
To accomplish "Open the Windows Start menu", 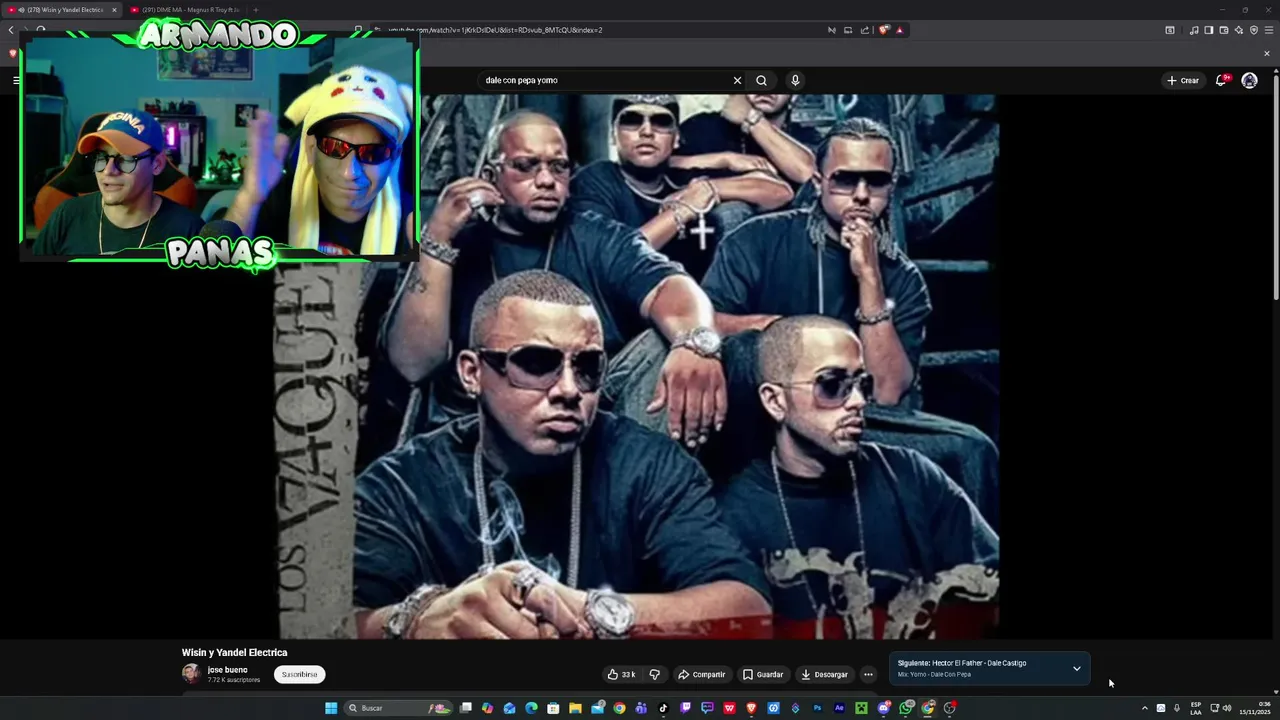I will tap(331, 708).
